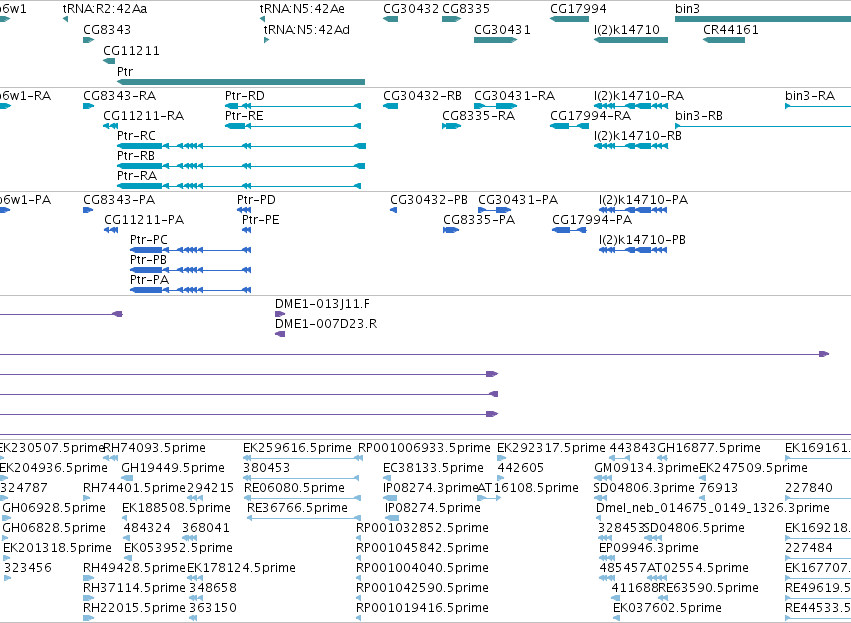Click the tRNA:N5:42Ae gene label
The height and width of the screenshot is (623, 851).
[302, 9]
